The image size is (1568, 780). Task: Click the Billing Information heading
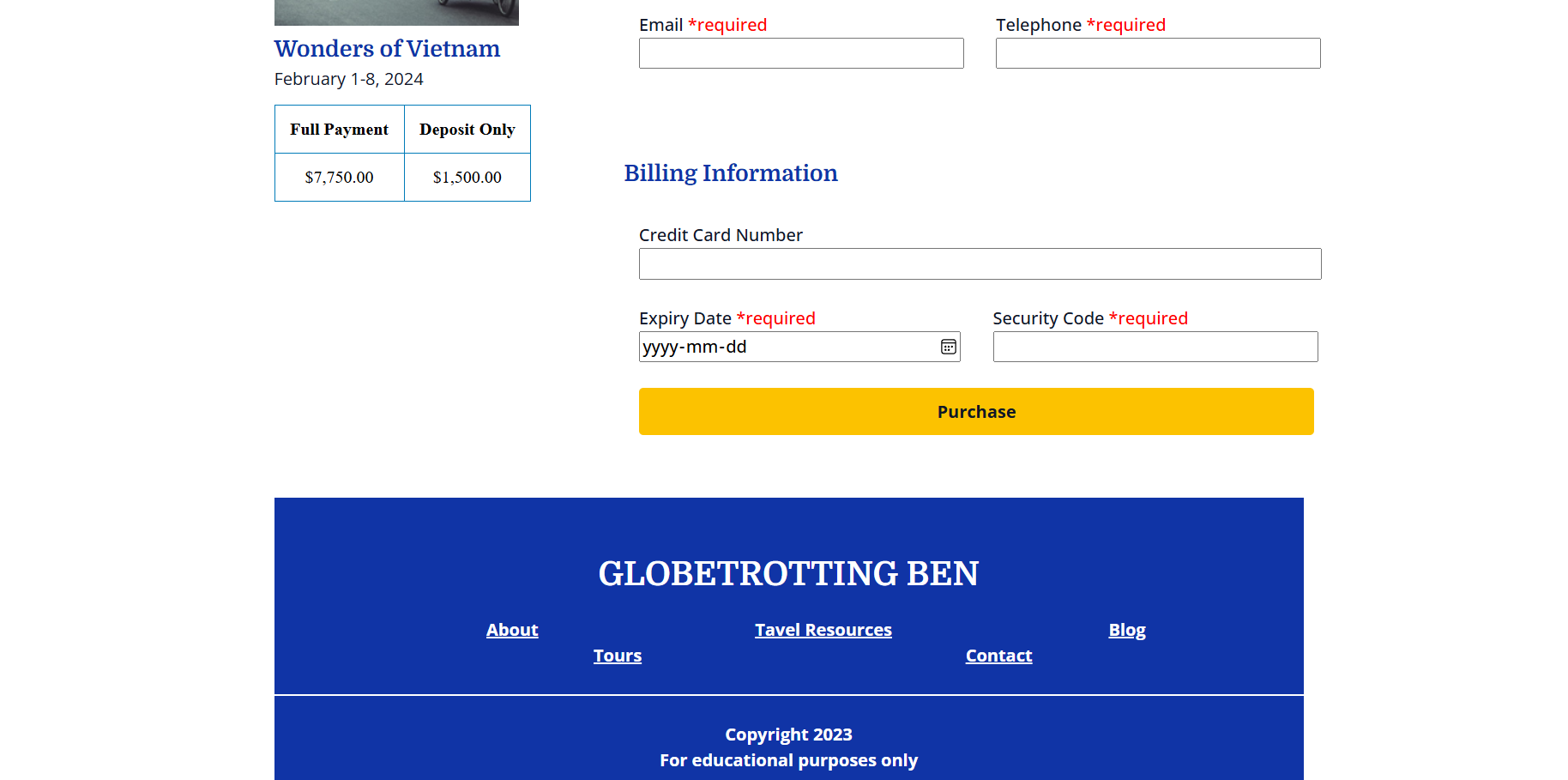(730, 172)
